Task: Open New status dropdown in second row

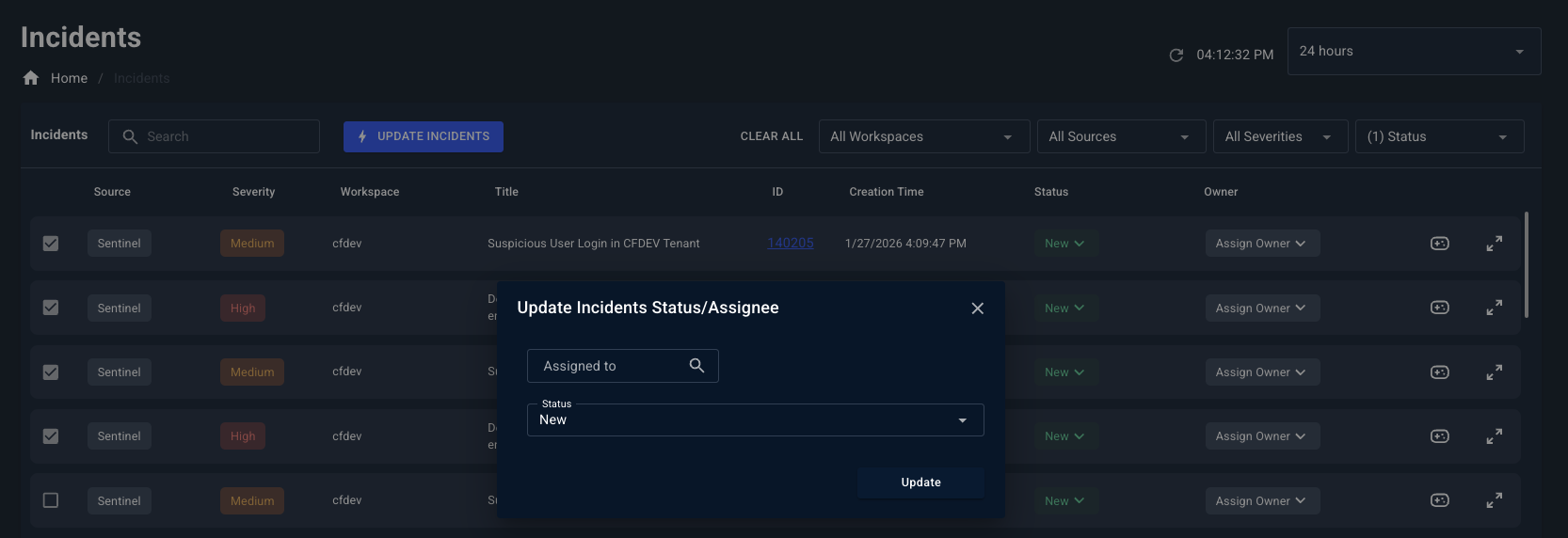Action: 1064,309
